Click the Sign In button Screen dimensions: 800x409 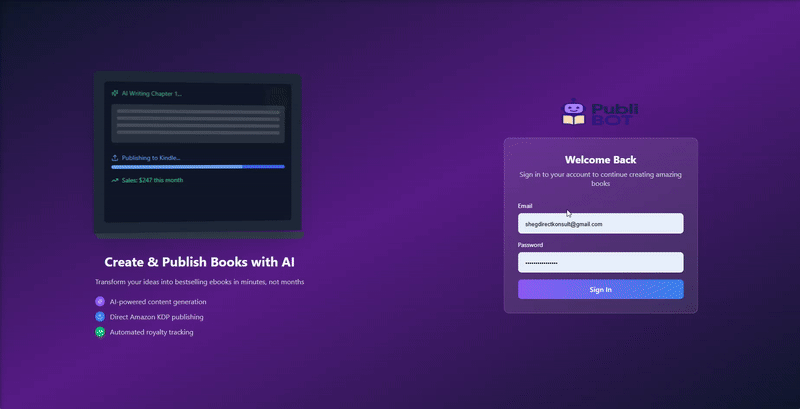(x=600, y=289)
